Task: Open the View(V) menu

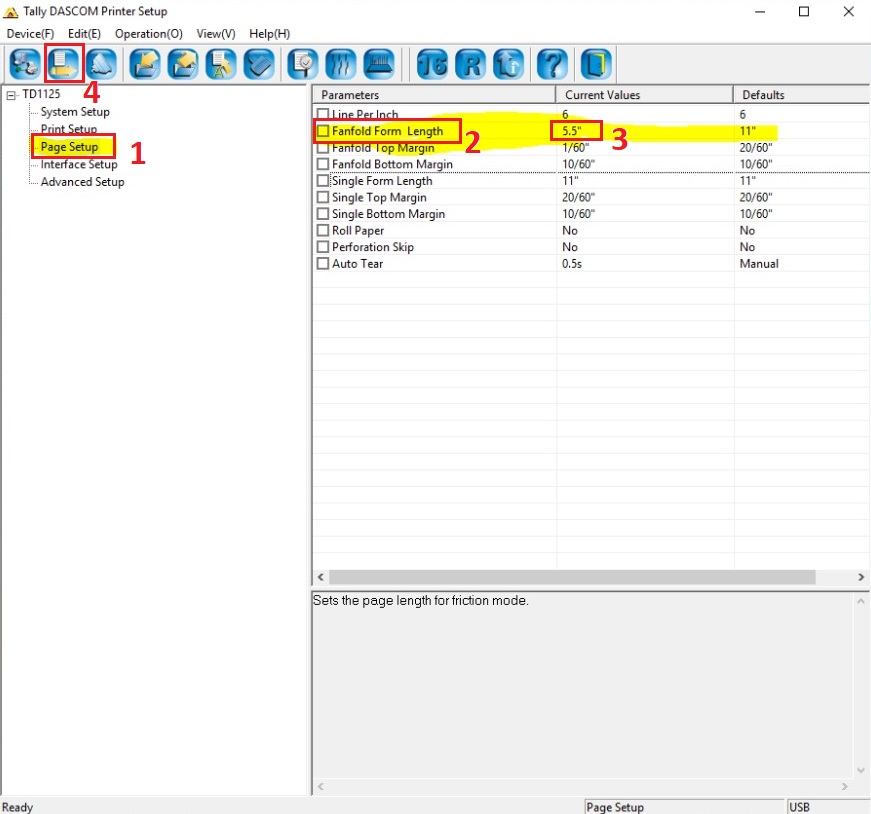Action: pos(216,34)
